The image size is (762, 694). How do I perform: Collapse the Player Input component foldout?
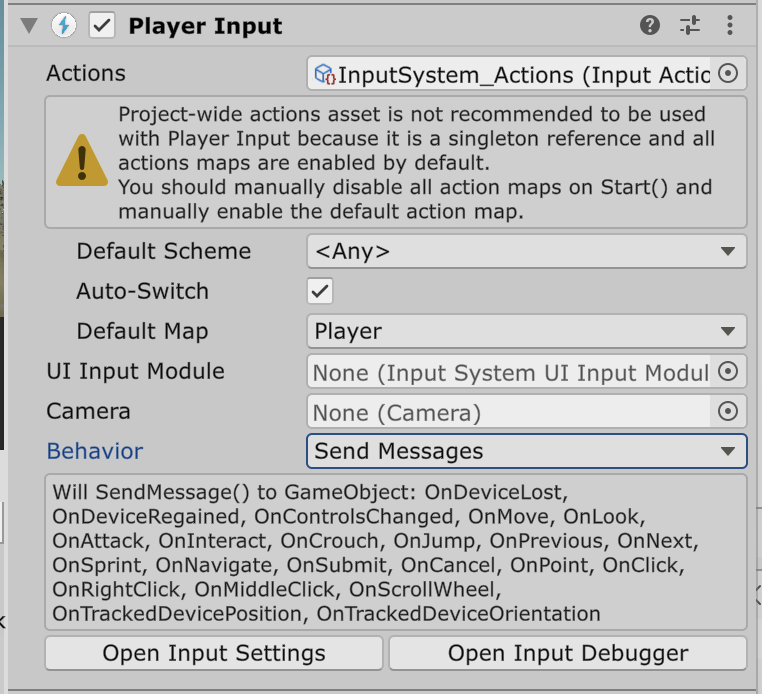click(x=28, y=26)
